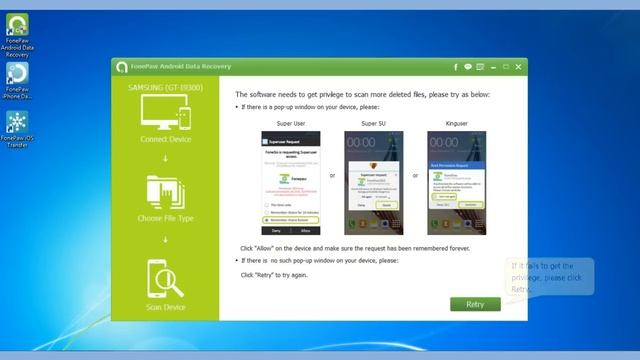Open FonePaw Android Data Recovery desktop shortcut
640x360 pixels.
[x=17, y=35]
